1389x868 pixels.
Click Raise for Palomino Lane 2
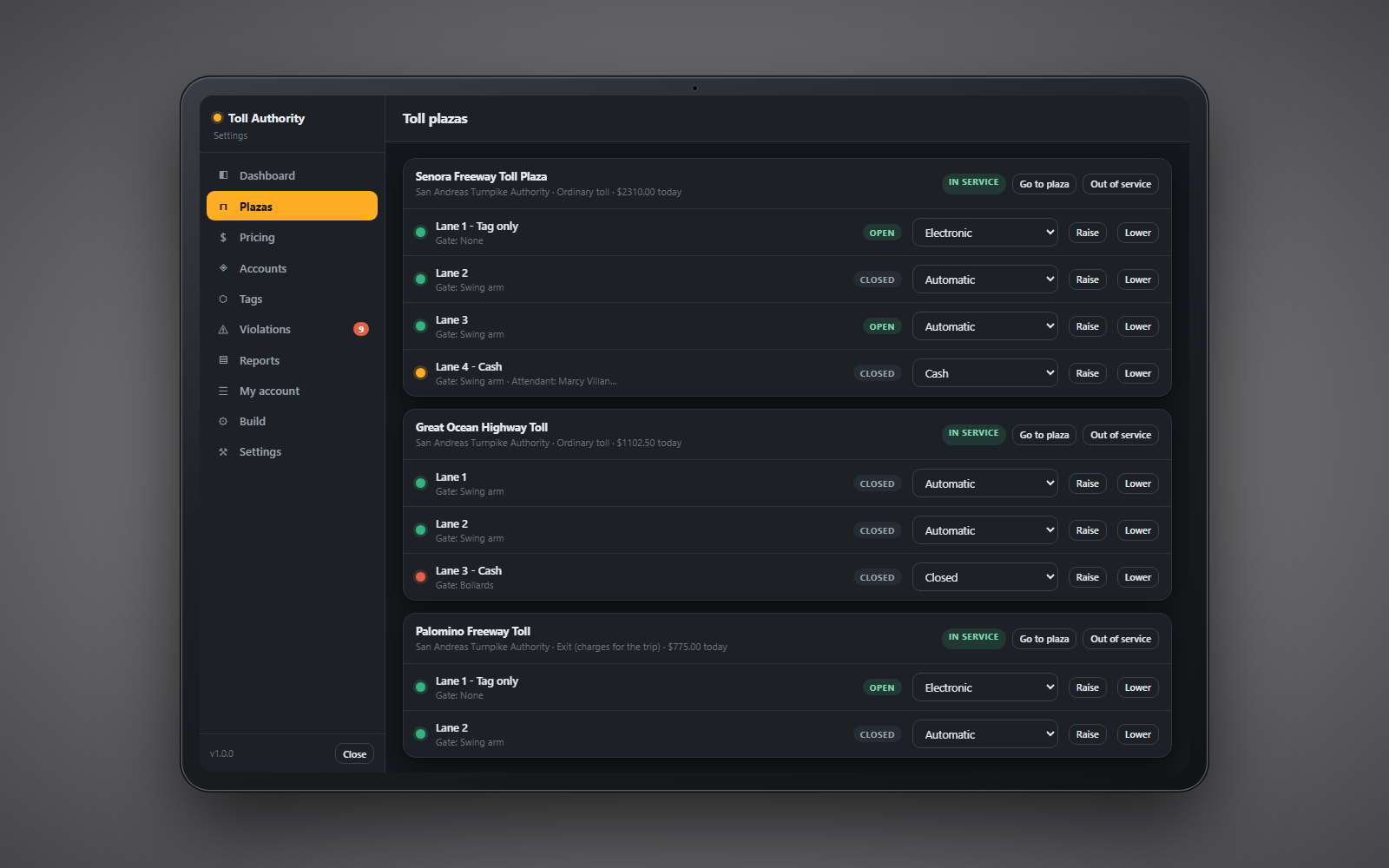(x=1088, y=734)
